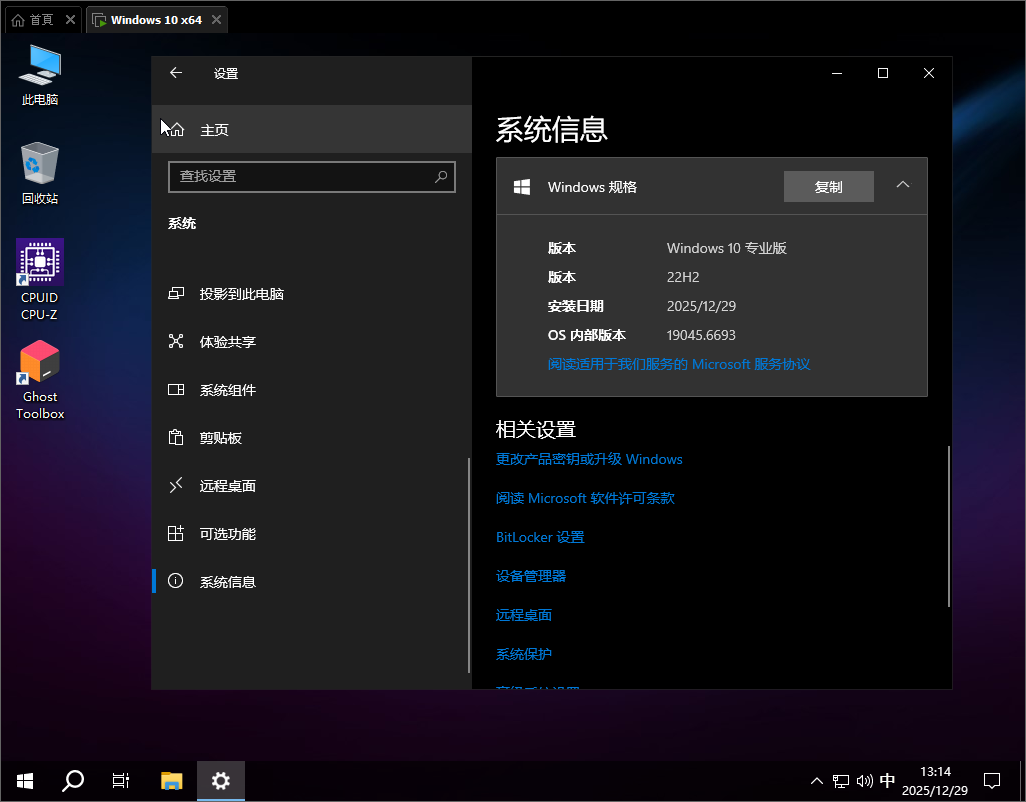1026x802 pixels.
Task: Select 远程桌面 in the sidebar
Action: pyautogui.click(x=227, y=486)
